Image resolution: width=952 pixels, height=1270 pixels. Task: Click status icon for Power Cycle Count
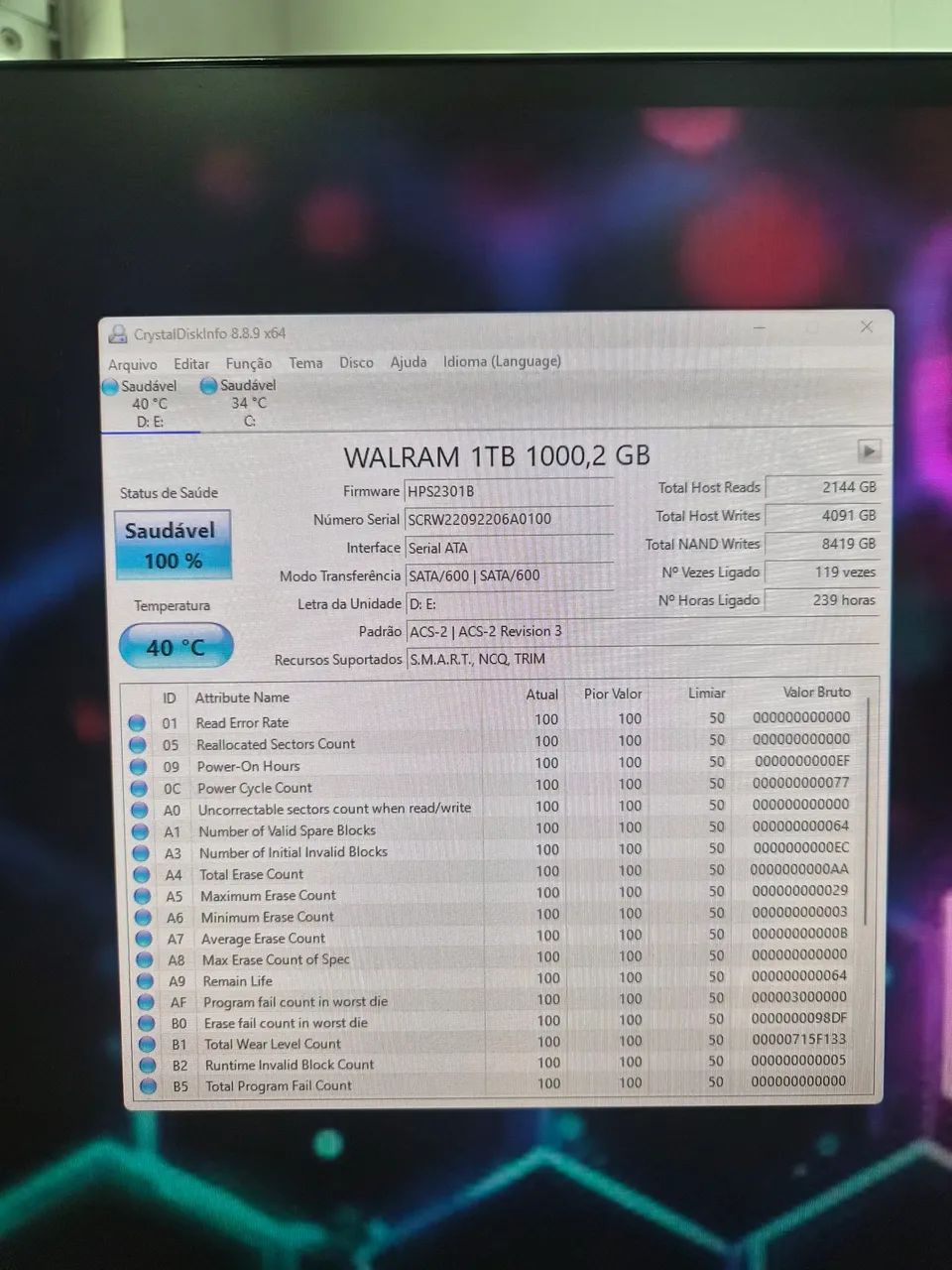point(140,789)
